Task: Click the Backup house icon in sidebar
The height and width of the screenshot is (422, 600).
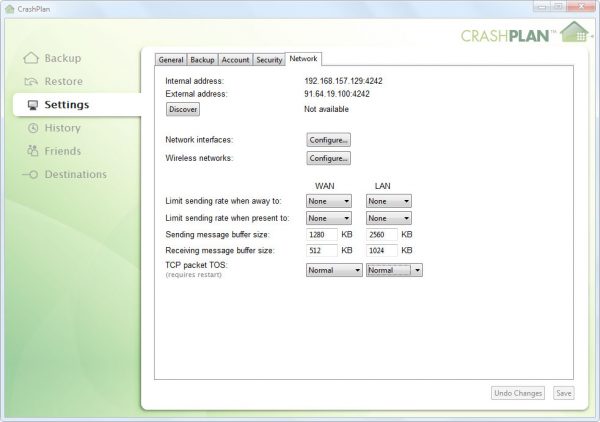Action: tap(31, 58)
